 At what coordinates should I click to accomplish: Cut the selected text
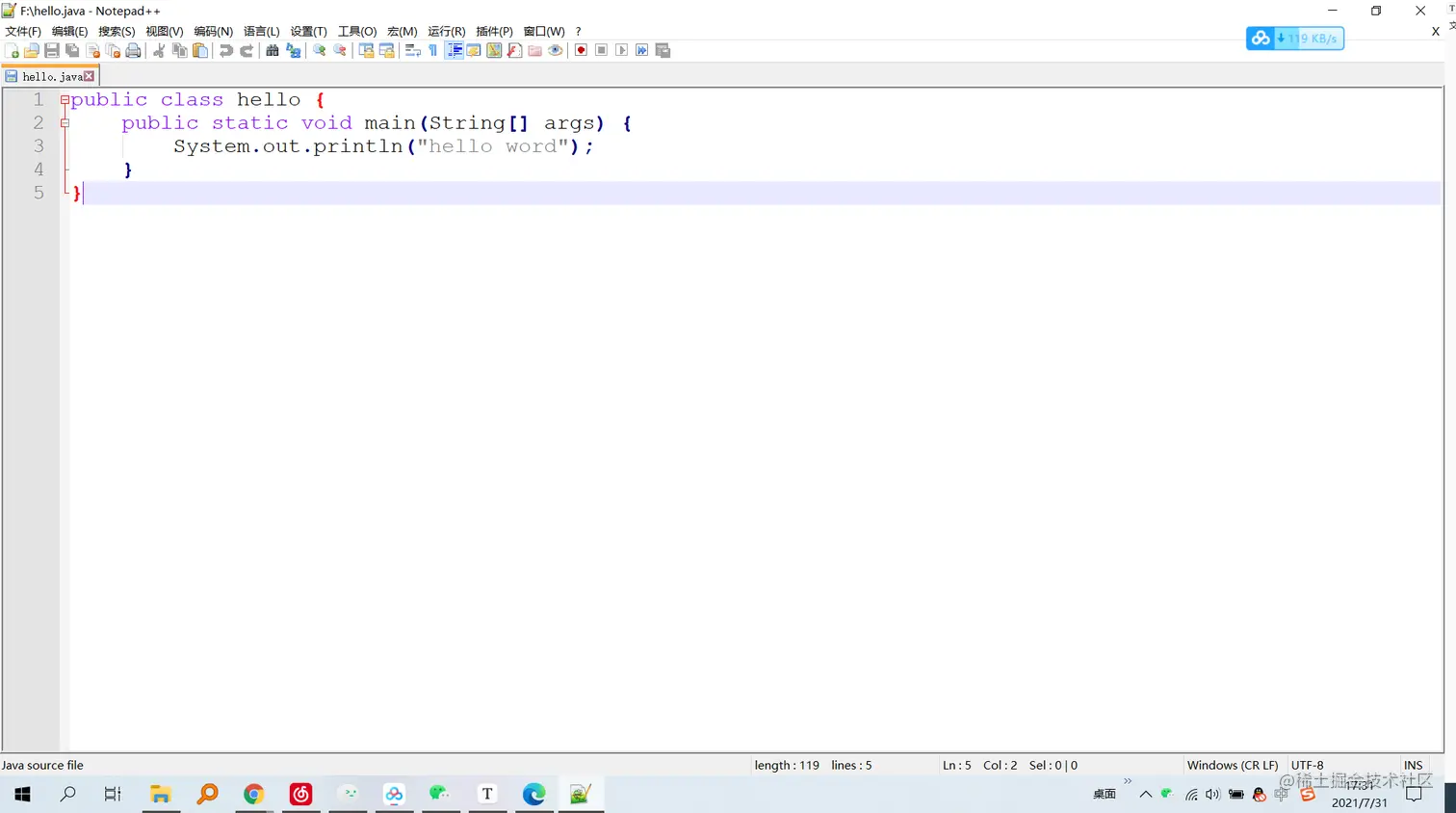(158, 50)
